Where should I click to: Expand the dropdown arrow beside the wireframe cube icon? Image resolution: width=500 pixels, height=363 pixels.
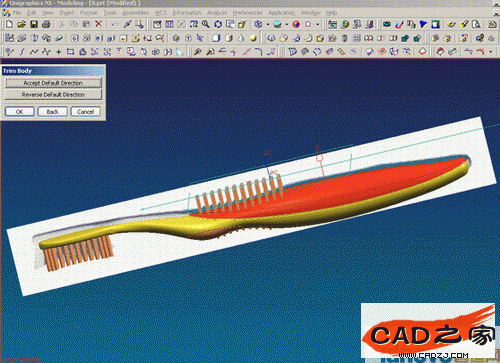[268, 24]
